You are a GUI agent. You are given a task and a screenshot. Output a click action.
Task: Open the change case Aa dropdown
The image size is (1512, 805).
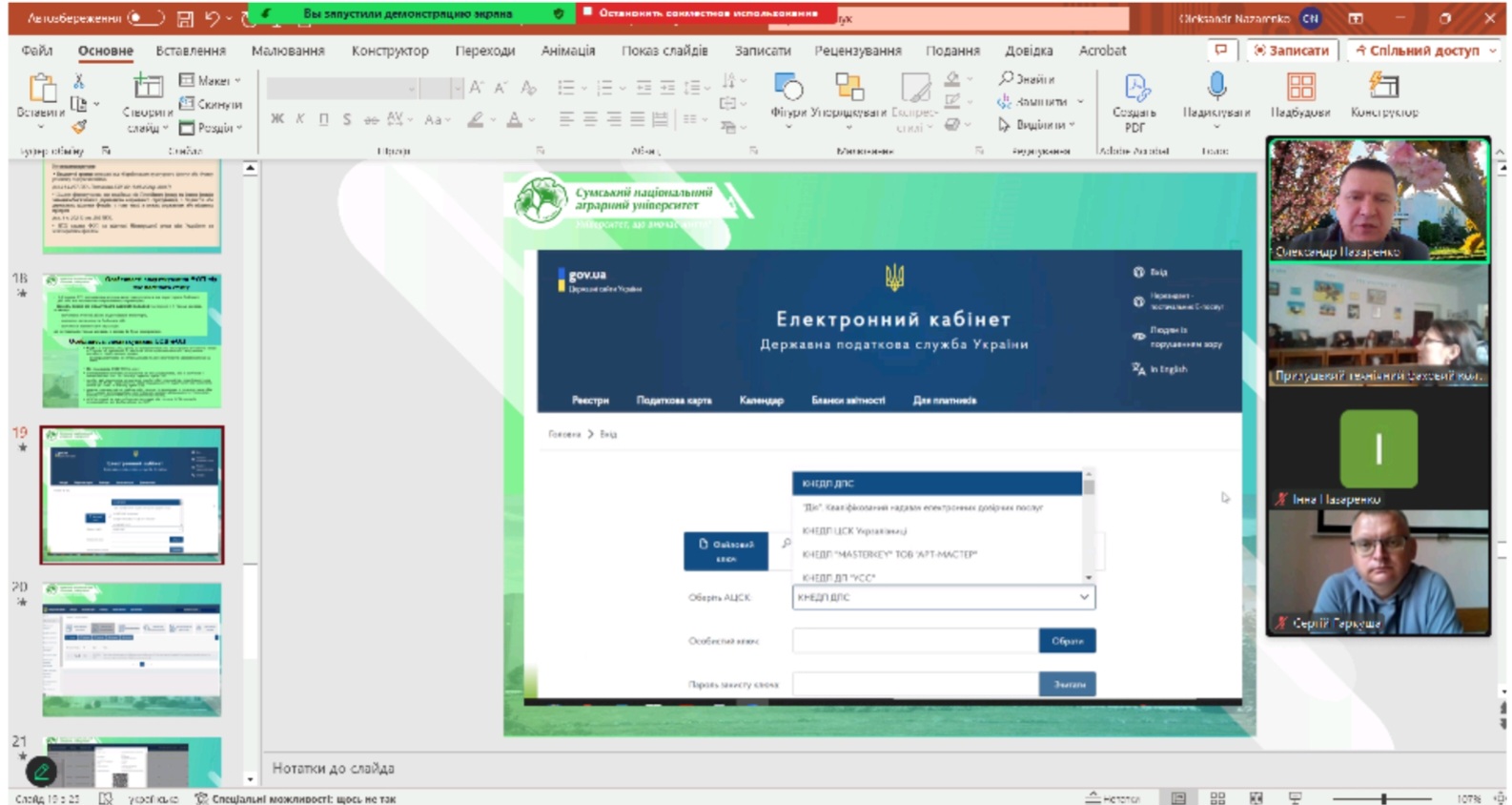pyautogui.click(x=439, y=119)
